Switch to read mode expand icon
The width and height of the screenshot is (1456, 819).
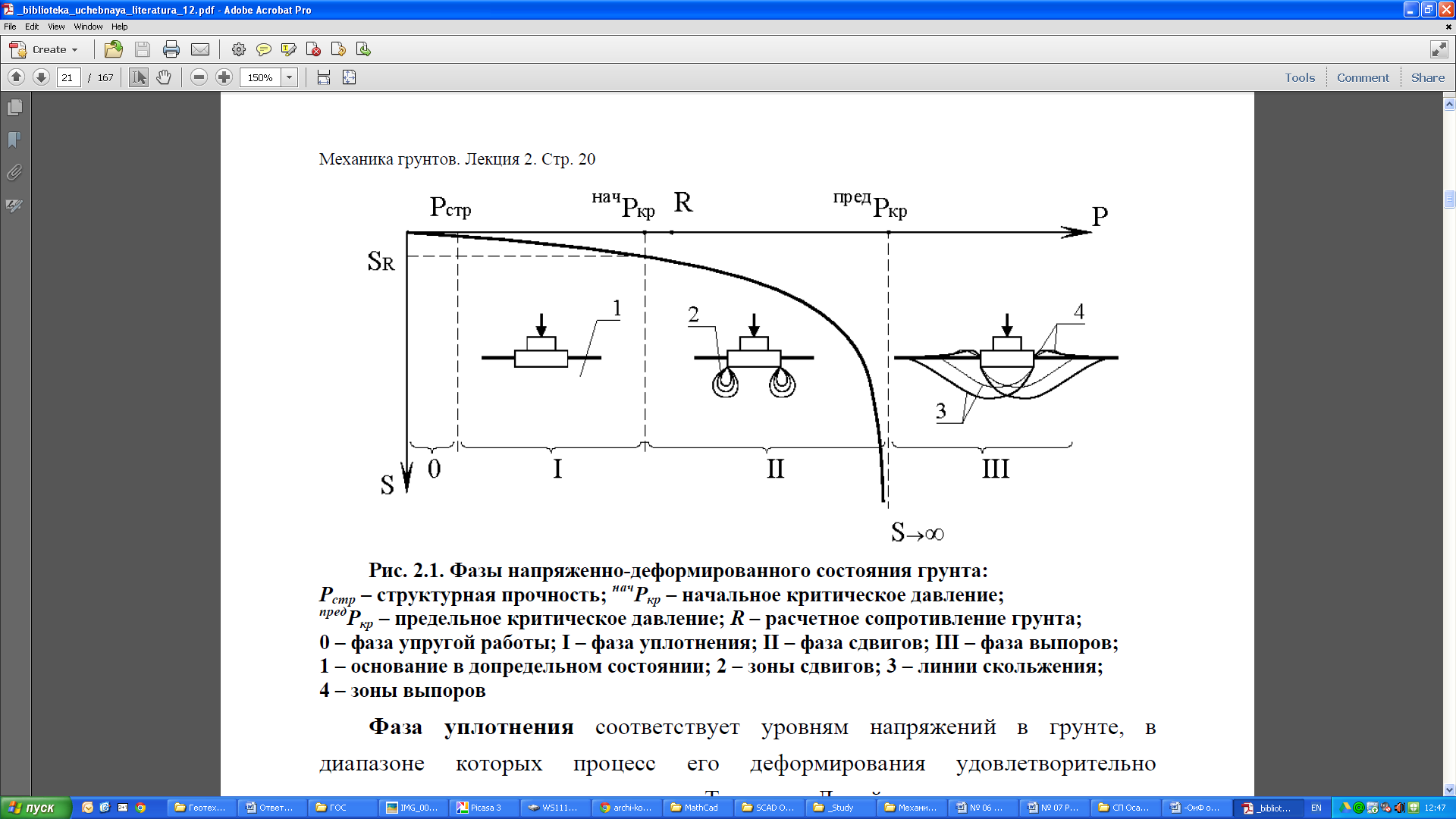pyautogui.click(x=1439, y=49)
